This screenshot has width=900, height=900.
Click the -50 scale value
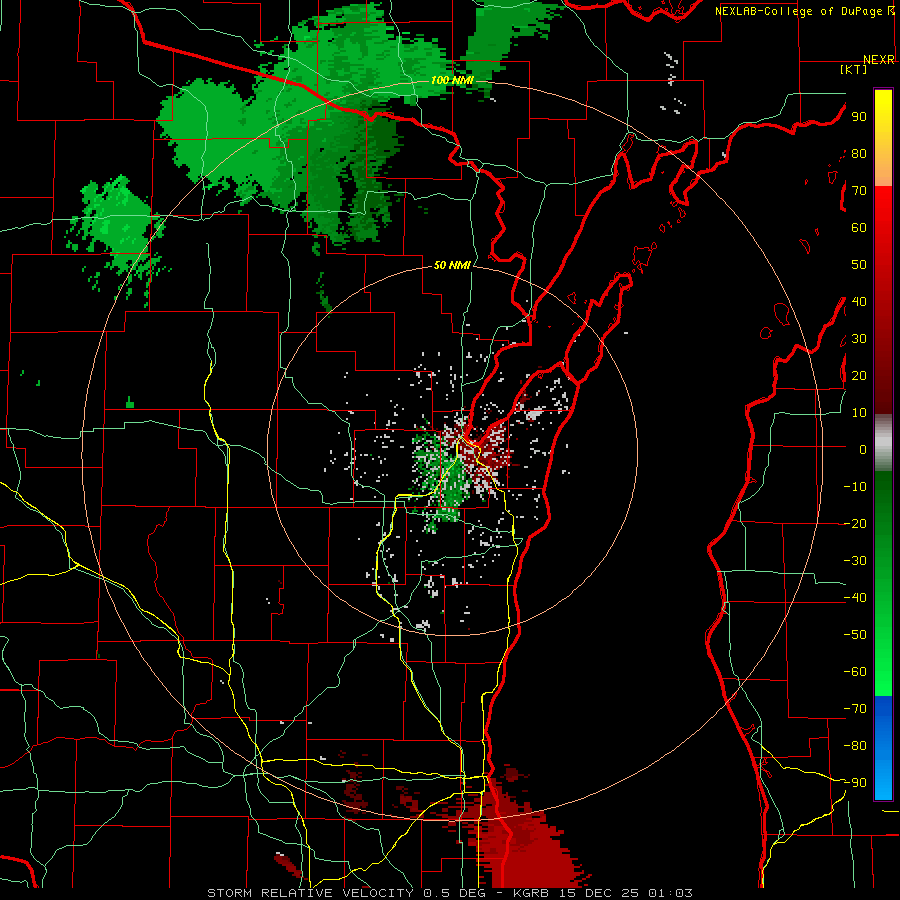coord(855,635)
